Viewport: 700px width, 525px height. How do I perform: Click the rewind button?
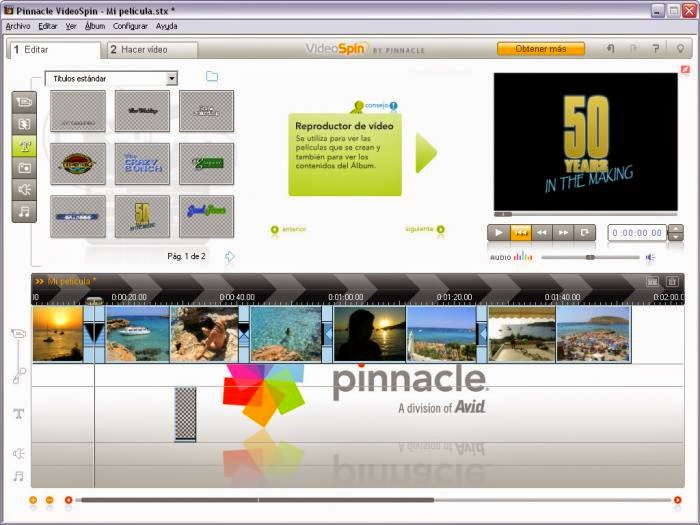[542, 233]
